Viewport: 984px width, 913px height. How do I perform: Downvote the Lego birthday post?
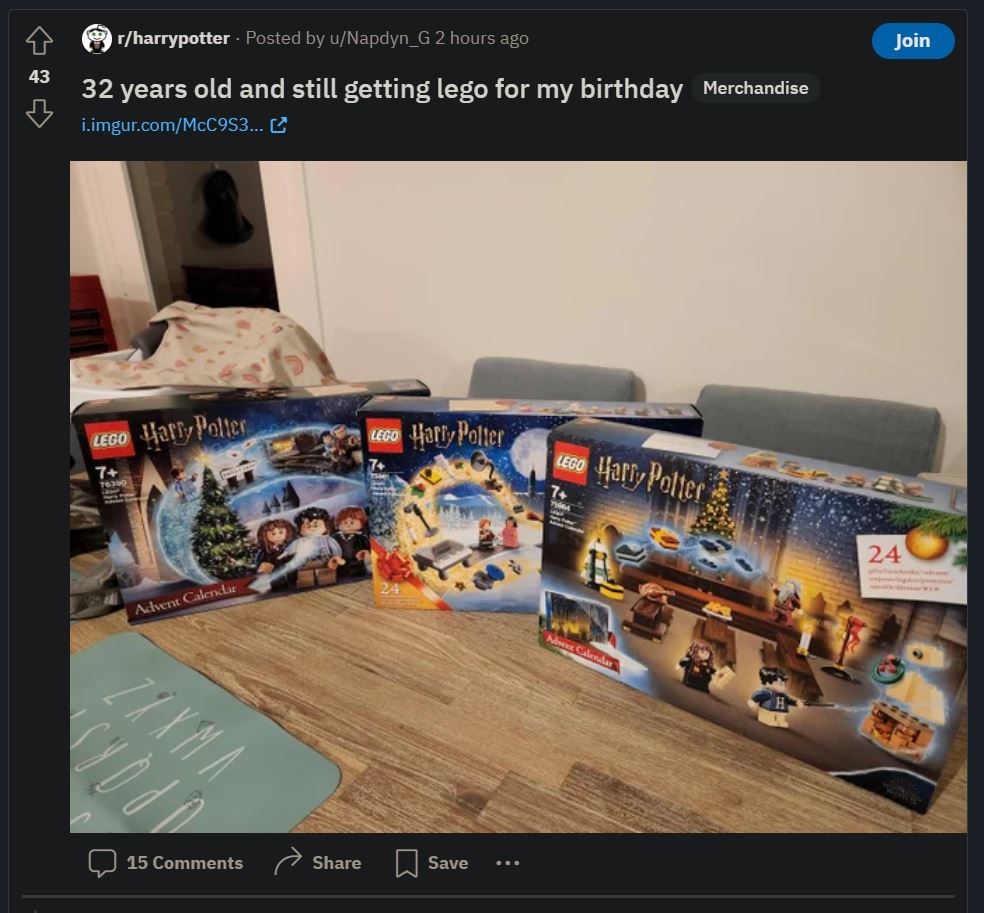click(39, 114)
